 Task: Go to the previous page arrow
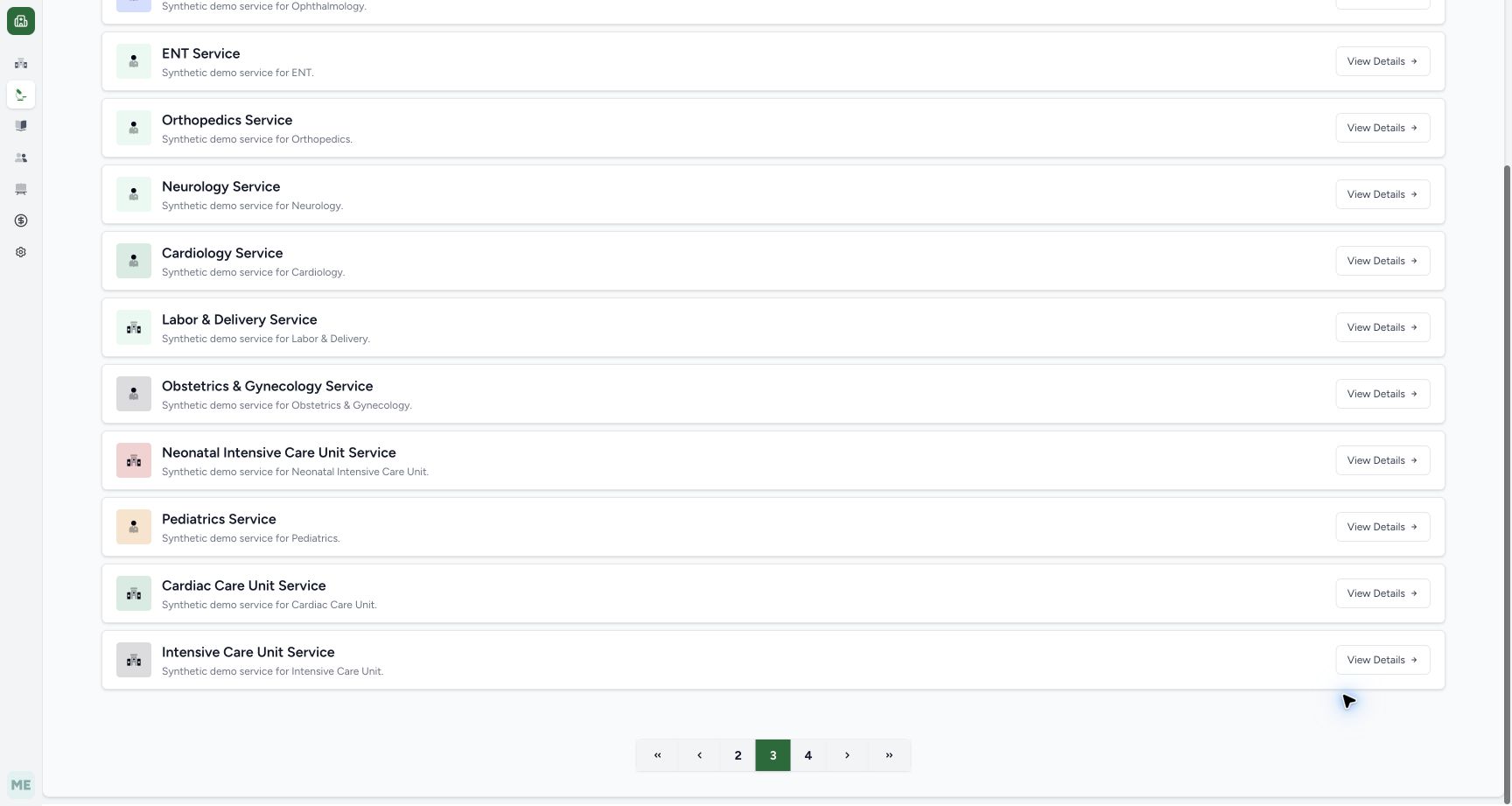(699, 755)
